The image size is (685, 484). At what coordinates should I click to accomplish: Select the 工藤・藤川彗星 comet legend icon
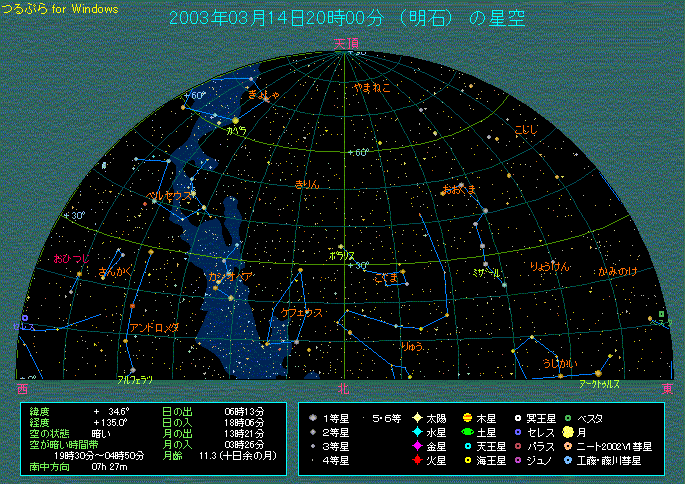(567, 462)
